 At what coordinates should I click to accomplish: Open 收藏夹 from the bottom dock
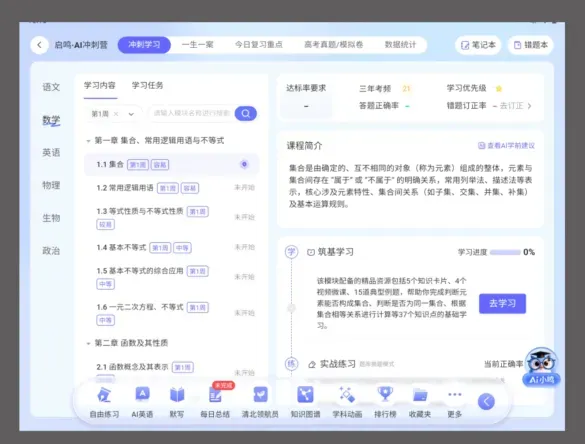[420, 403]
